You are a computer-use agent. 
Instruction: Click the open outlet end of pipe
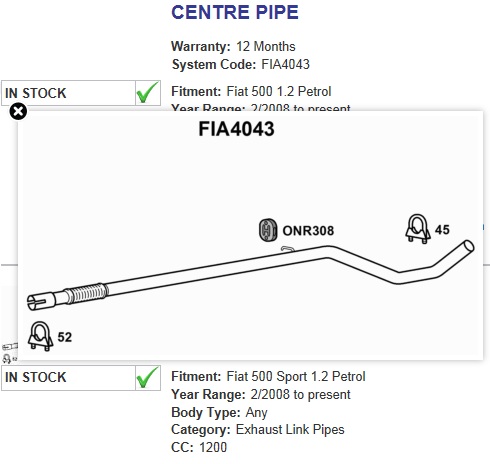468,247
